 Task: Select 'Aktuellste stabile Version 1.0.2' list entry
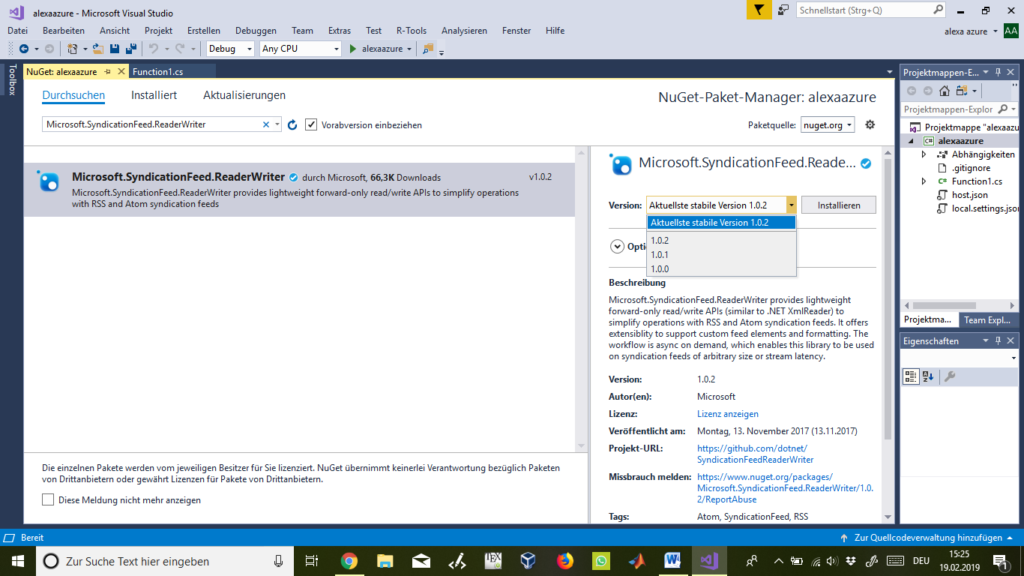tap(721, 223)
